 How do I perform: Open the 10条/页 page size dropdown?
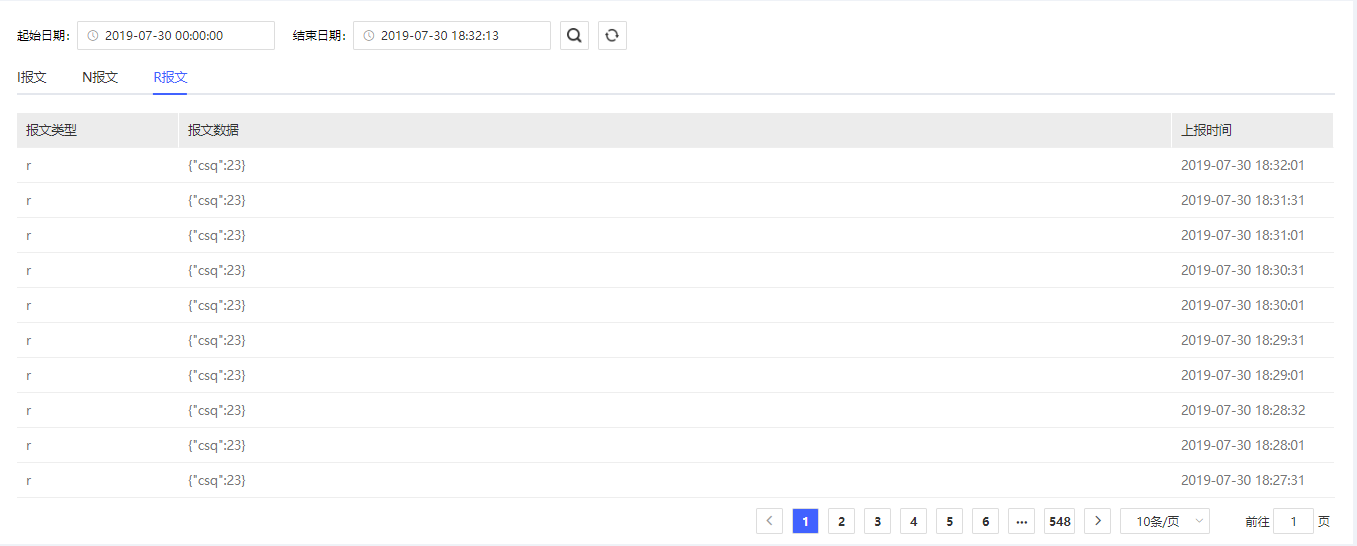[x=1164, y=521]
